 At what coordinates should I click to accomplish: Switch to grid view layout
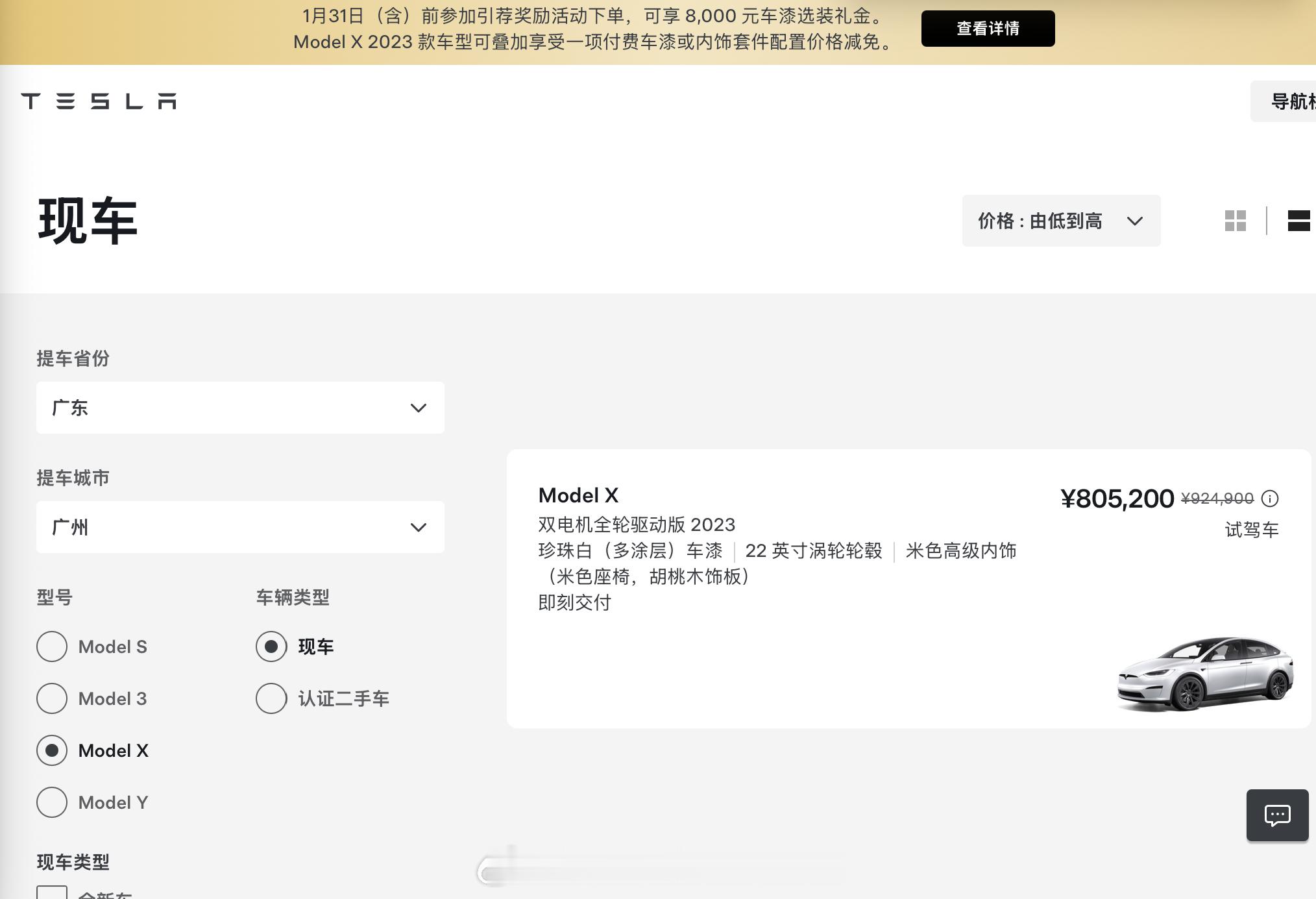click(1234, 221)
